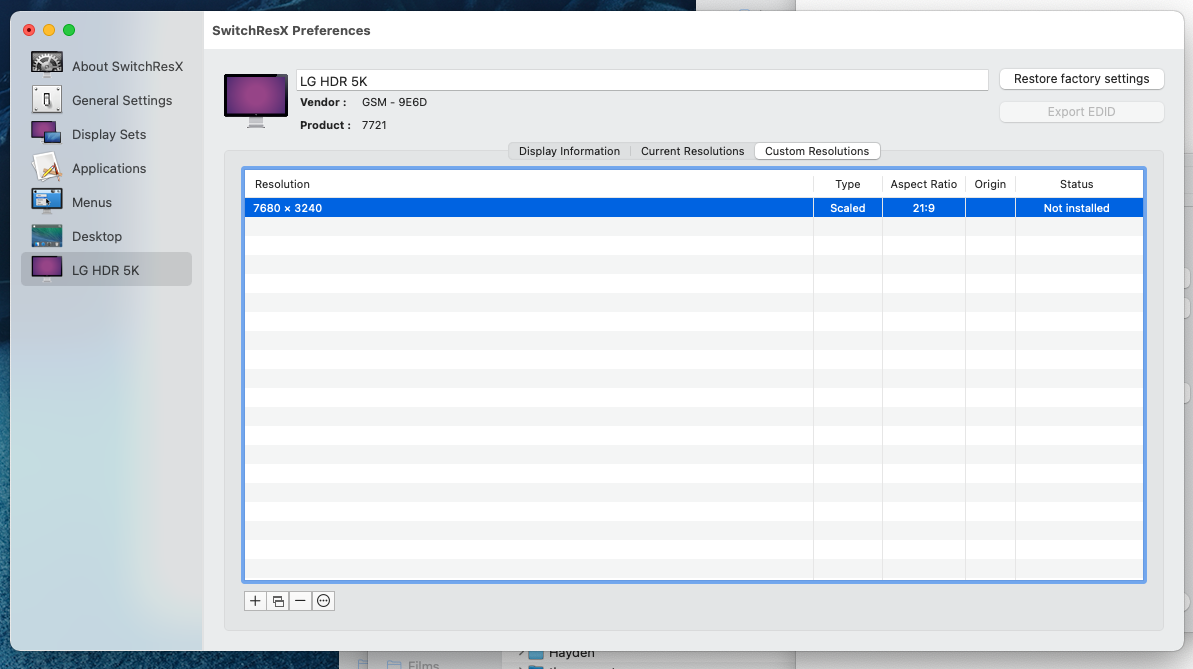This screenshot has height=669, width=1193.
Task: Select the 7680 × 3240 resolution row
Action: 694,208
